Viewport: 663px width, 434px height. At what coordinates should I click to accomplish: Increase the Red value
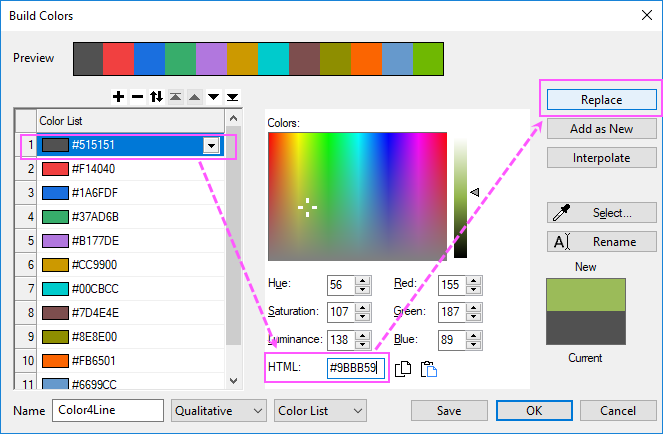point(474,280)
